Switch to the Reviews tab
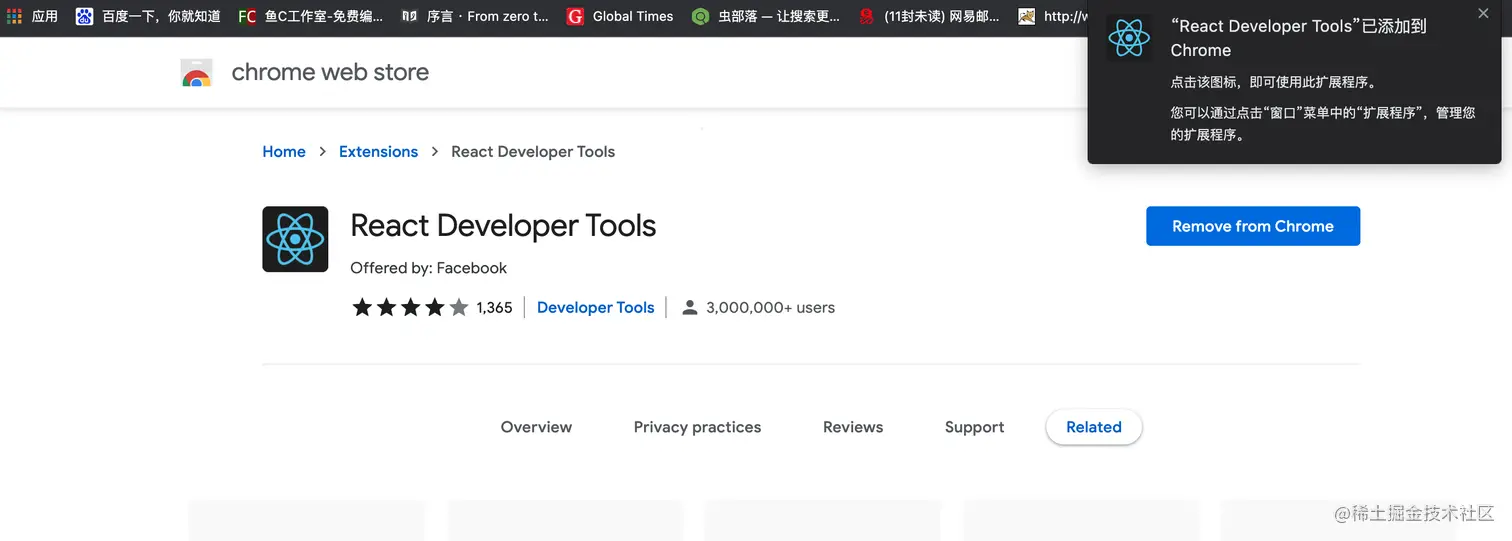Screen dimensions: 1512x541 853,427
